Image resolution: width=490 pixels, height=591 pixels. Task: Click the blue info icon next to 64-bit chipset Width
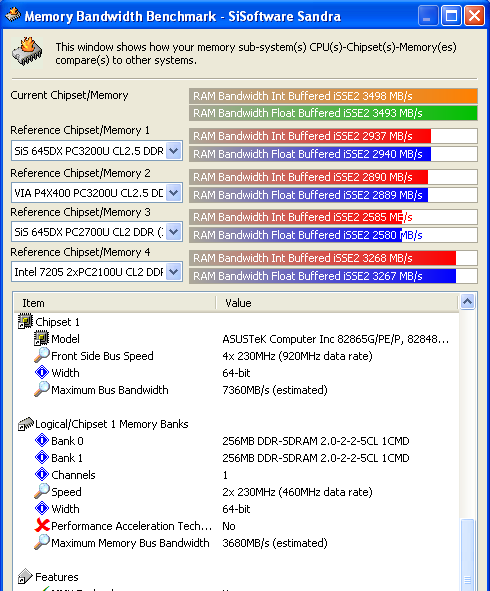41,372
